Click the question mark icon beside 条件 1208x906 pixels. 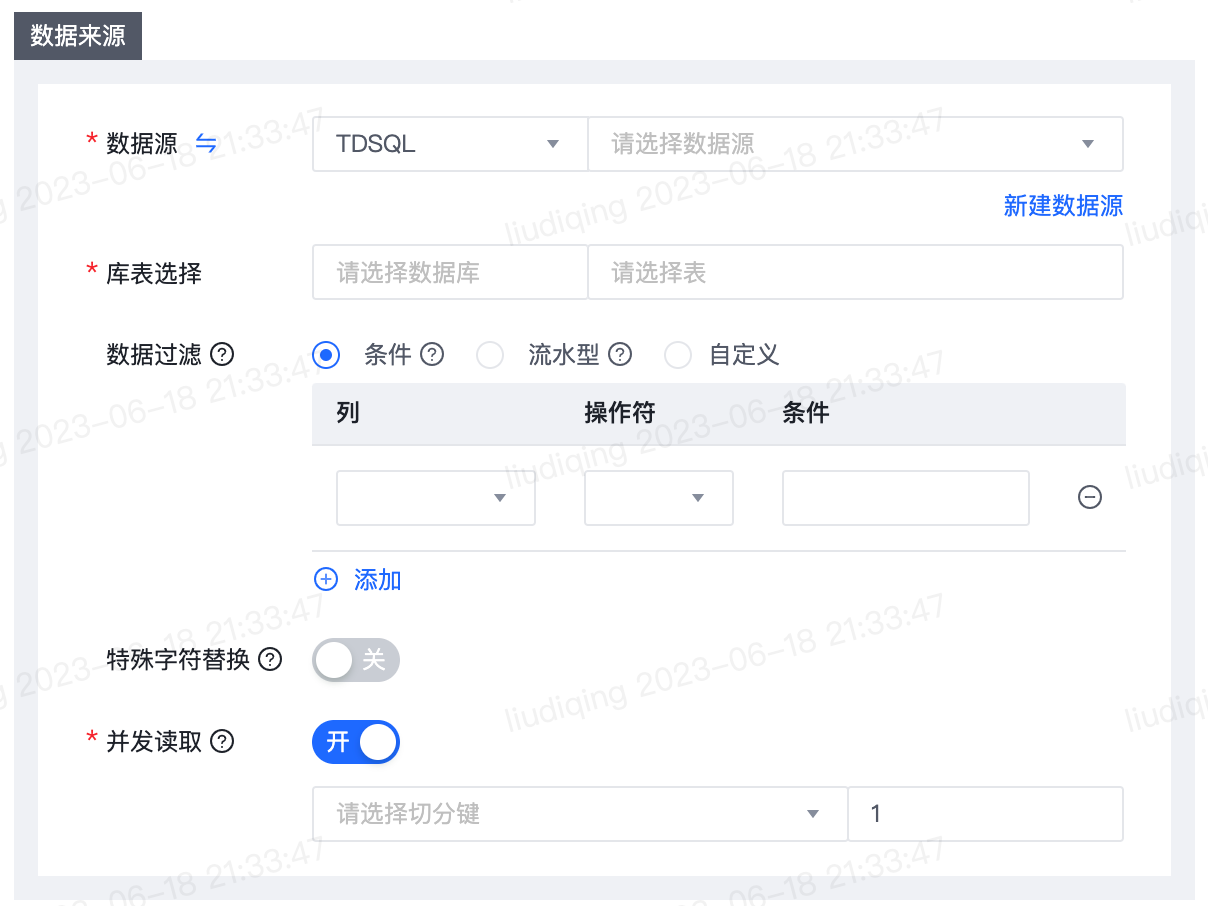tap(431, 354)
